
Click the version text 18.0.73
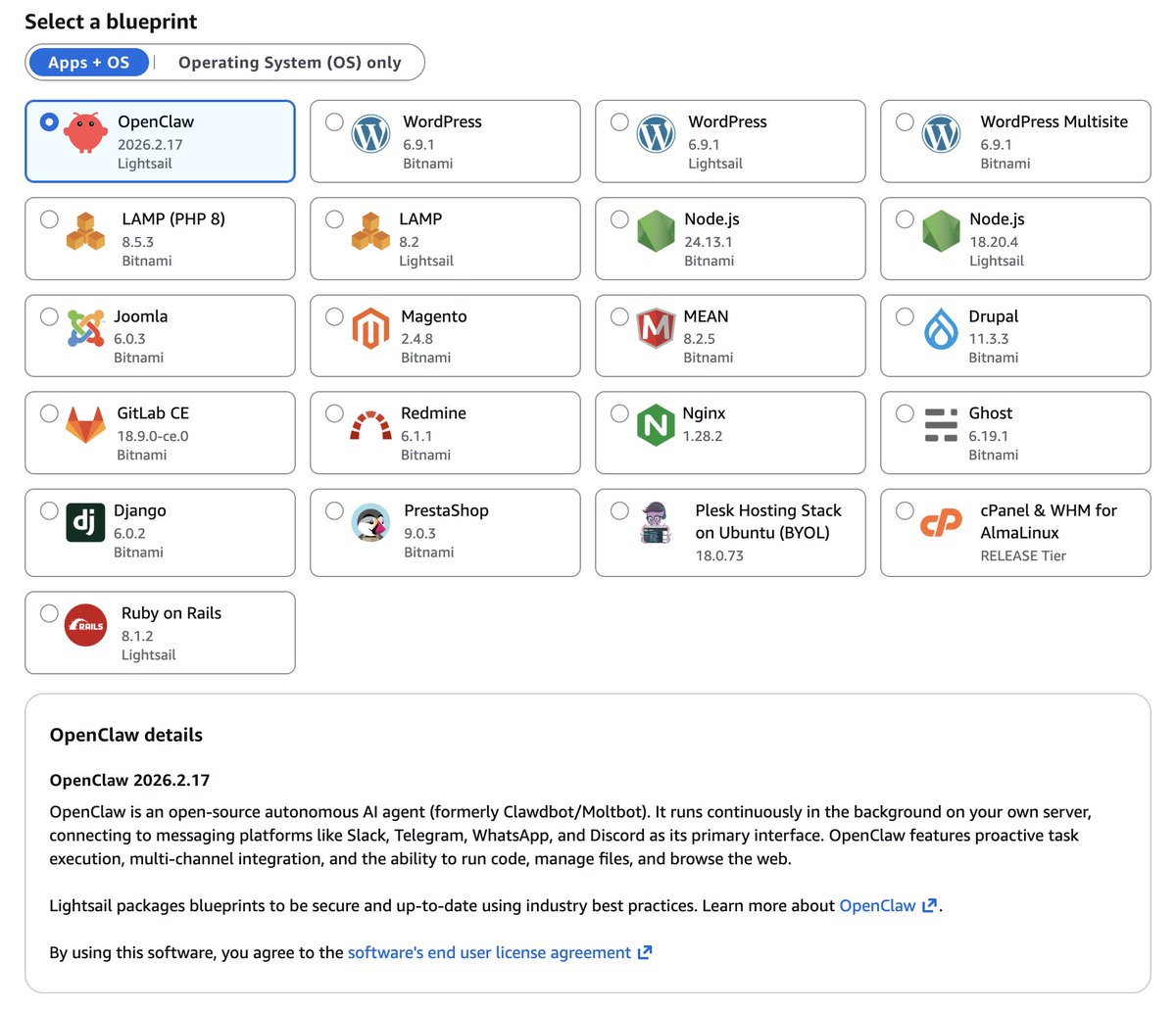click(719, 555)
